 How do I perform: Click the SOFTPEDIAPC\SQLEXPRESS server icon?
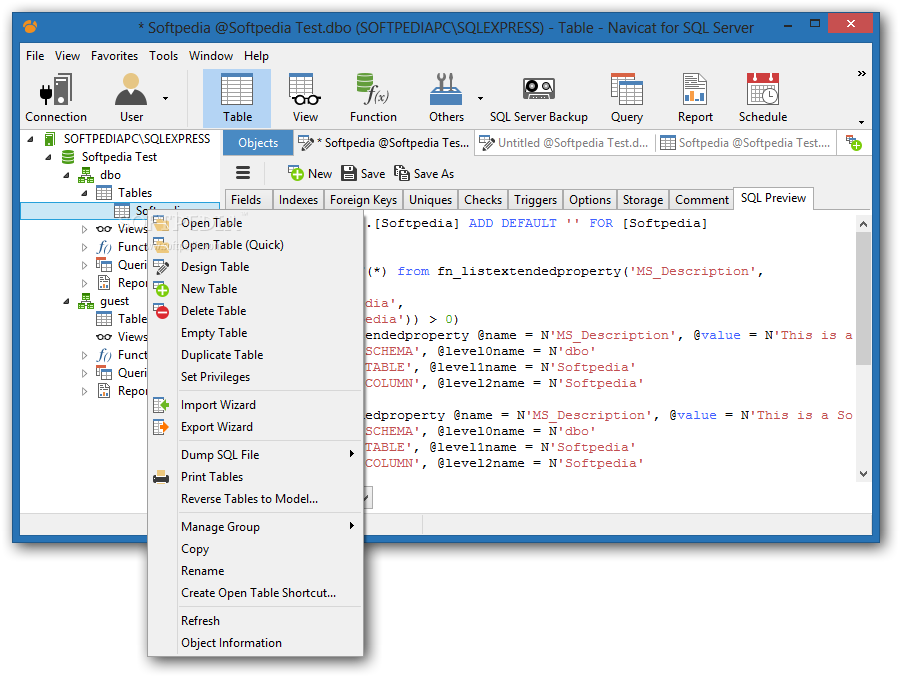[50, 139]
